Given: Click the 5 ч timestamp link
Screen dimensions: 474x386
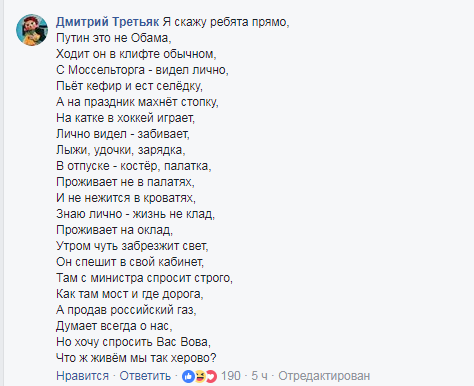Looking at the screenshot, I should pyautogui.click(x=259, y=376).
